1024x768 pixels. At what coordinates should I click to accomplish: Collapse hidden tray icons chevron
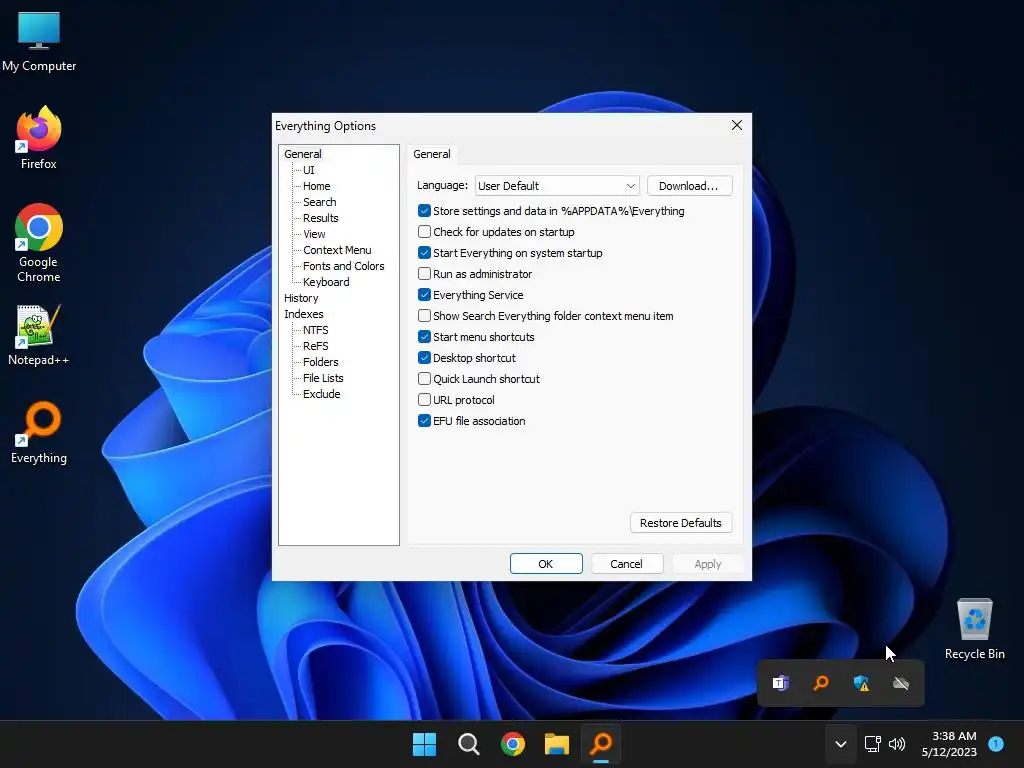[840, 744]
